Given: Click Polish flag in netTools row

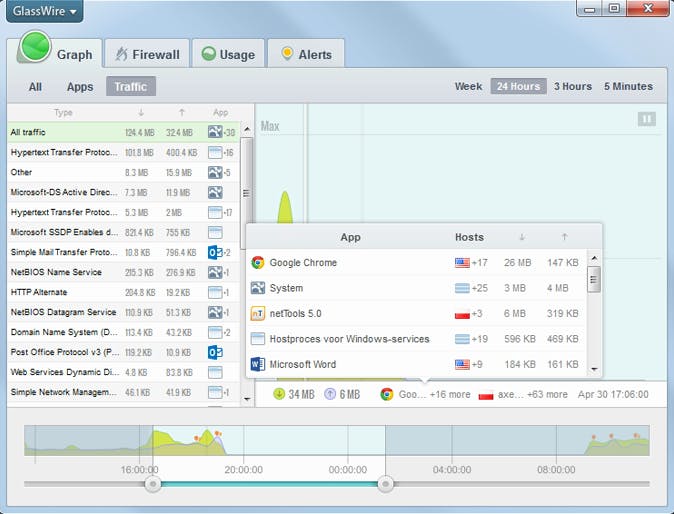Looking at the screenshot, I should tap(462, 314).
